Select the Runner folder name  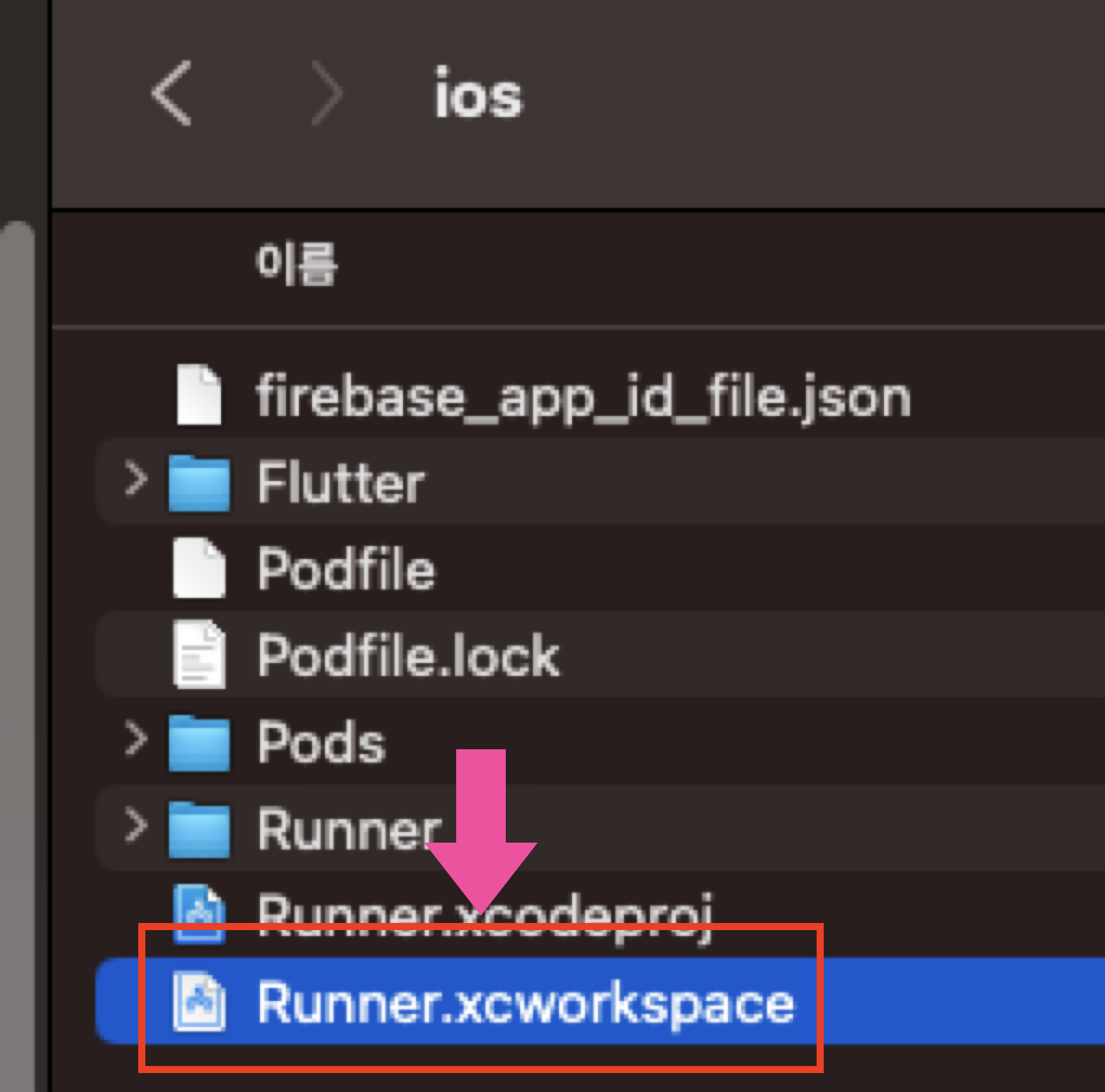click(x=350, y=828)
